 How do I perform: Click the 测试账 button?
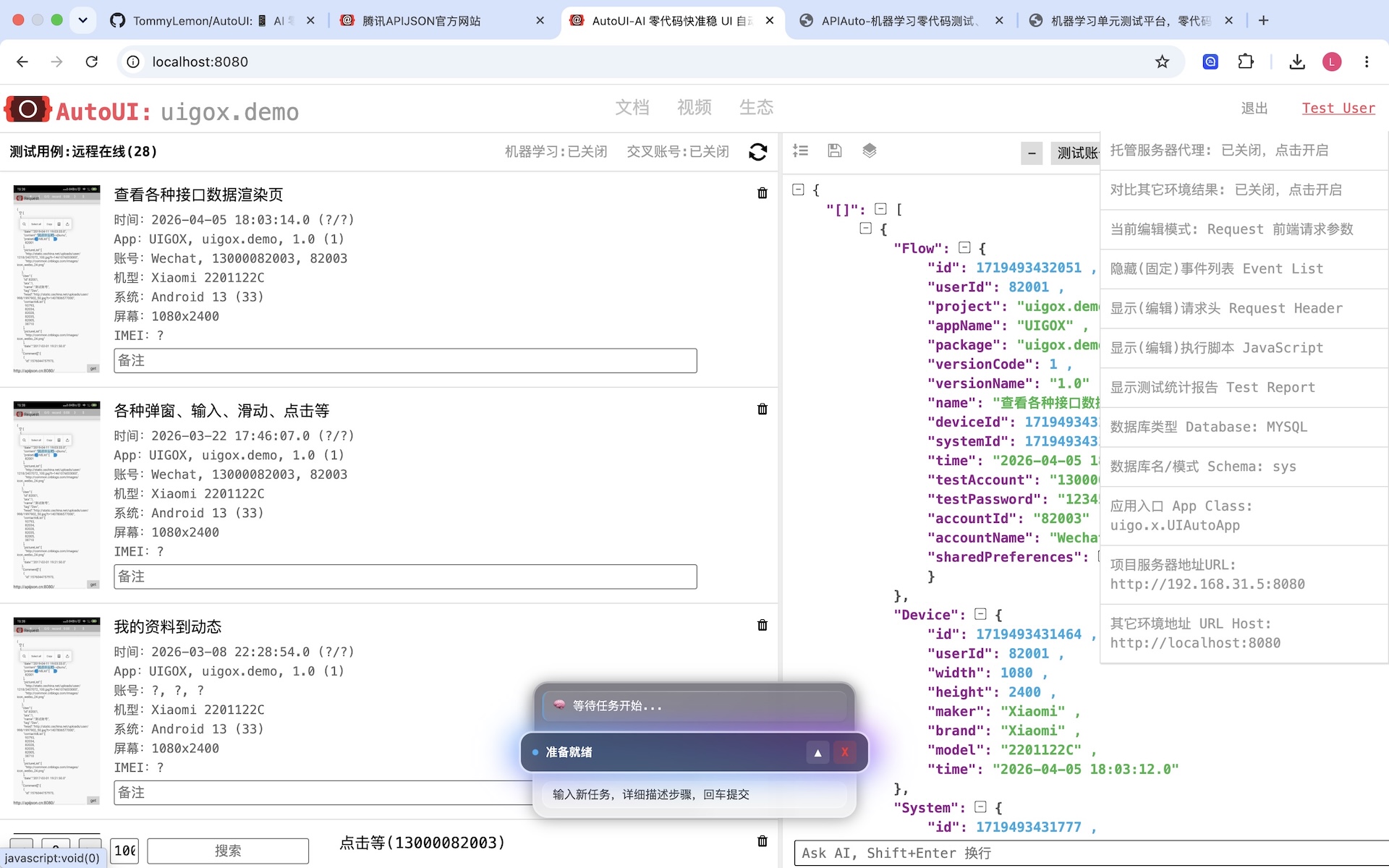coord(1076,153)
